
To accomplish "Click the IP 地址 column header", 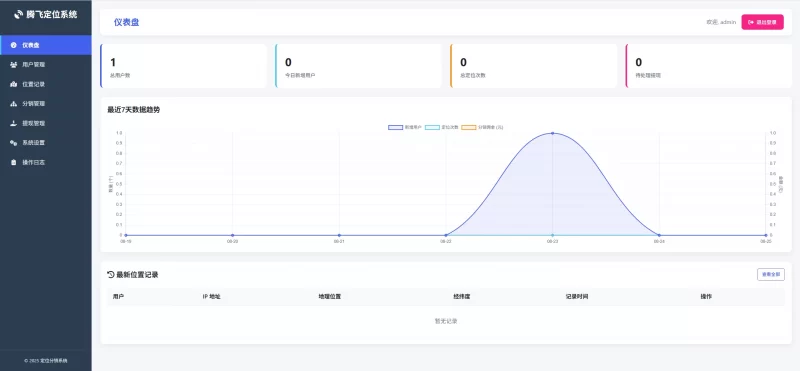I will (x=211, y=296).
